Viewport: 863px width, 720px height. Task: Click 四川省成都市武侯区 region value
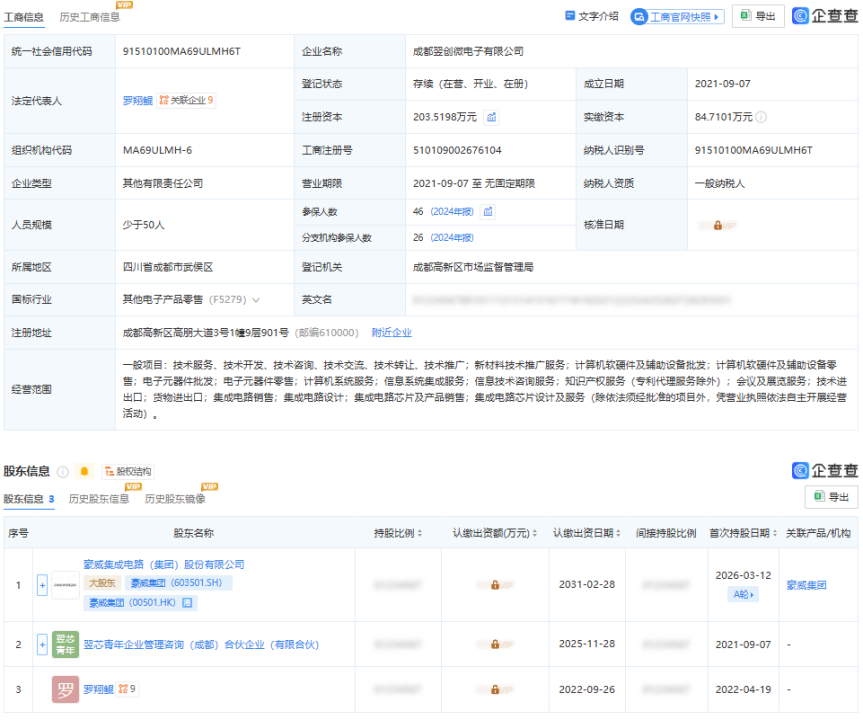168,268
